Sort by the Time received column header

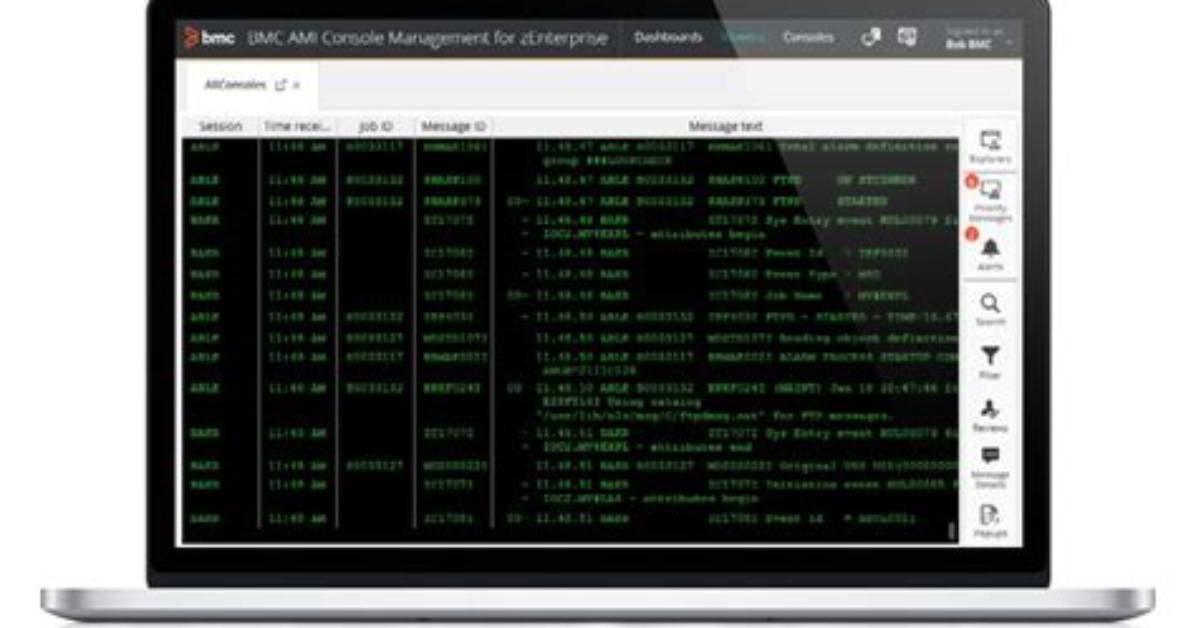pyautogui.click(x=297, y=126)
